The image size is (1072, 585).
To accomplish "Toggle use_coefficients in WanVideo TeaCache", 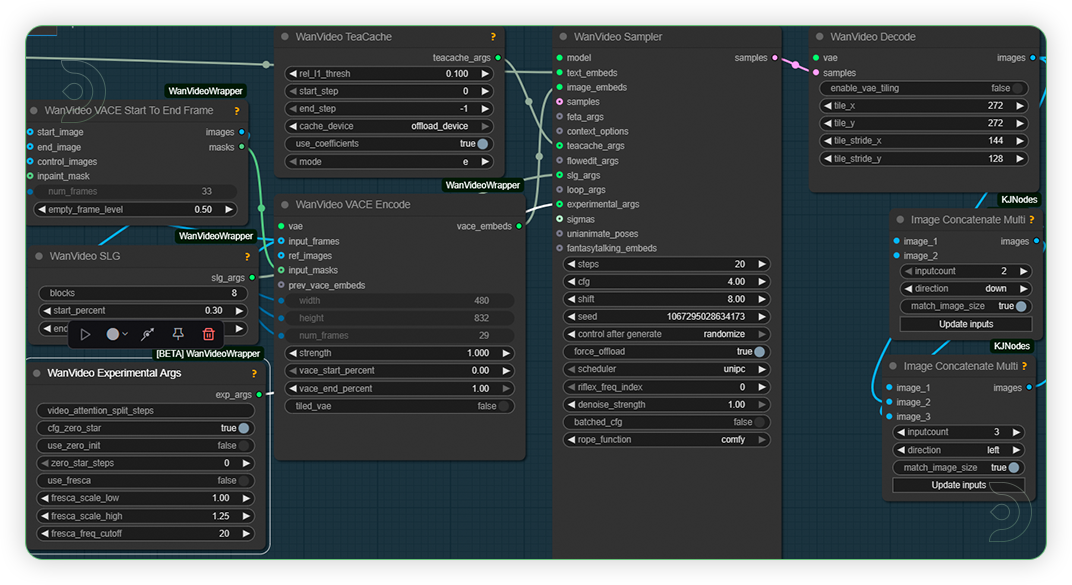I will click(x=389, y=144).
